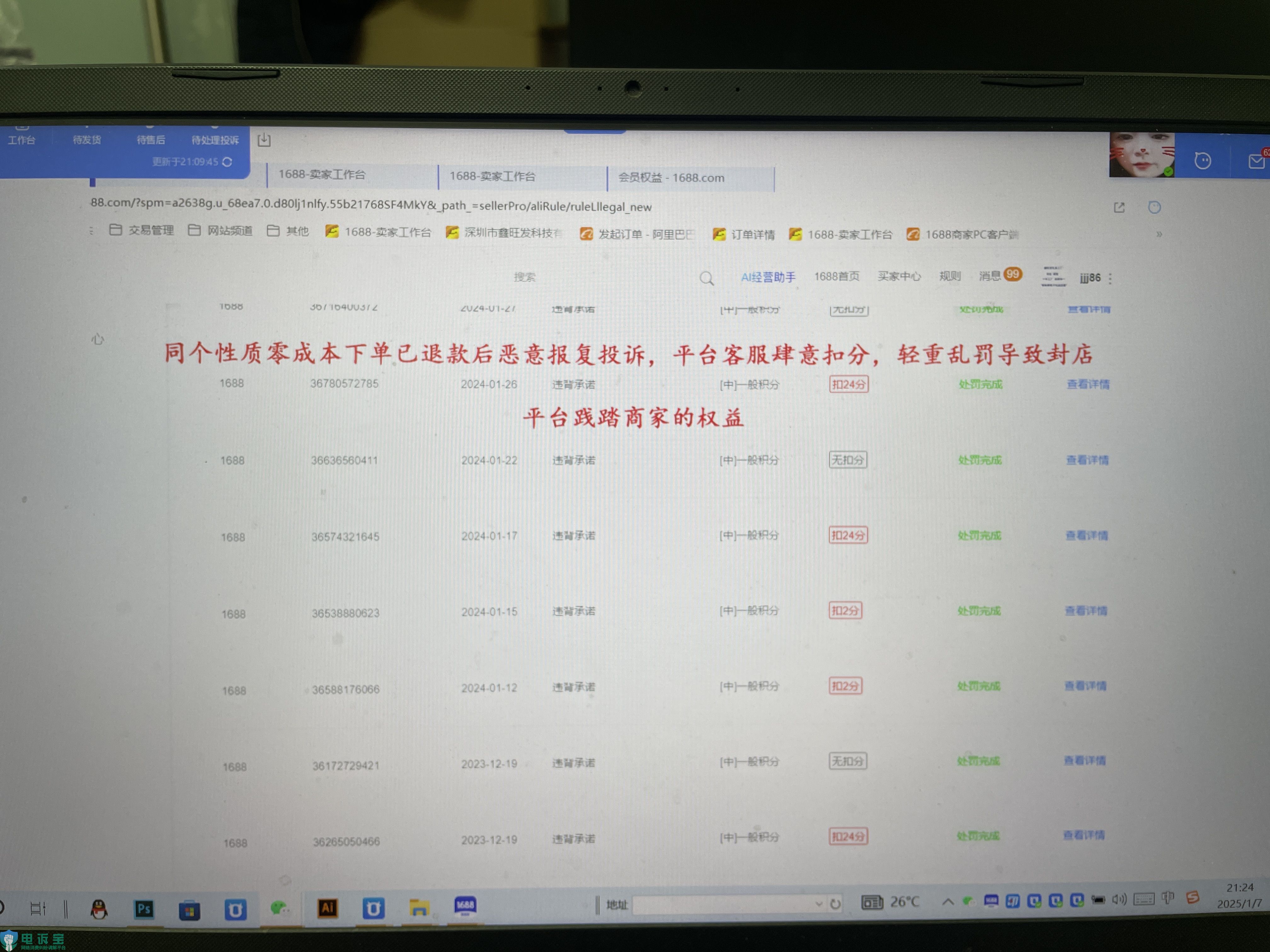
Task: Click the 扣24分 tag dated 2024-01-26
Action: click(x=849, y=384)
